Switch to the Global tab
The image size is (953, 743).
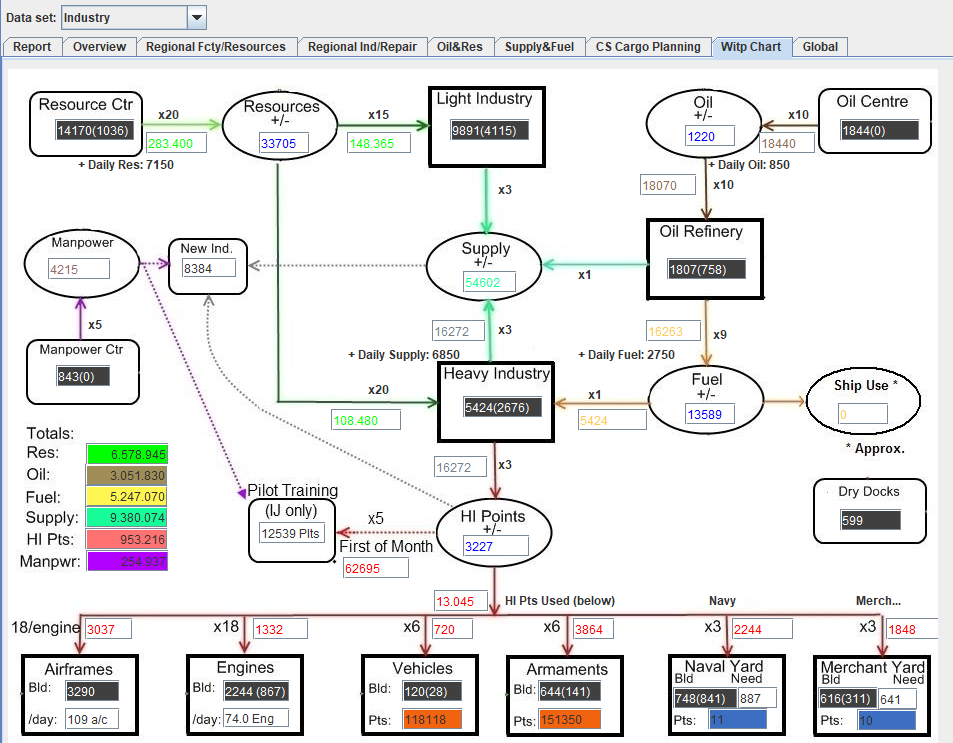pyautogui.click(x=820, y=47)
